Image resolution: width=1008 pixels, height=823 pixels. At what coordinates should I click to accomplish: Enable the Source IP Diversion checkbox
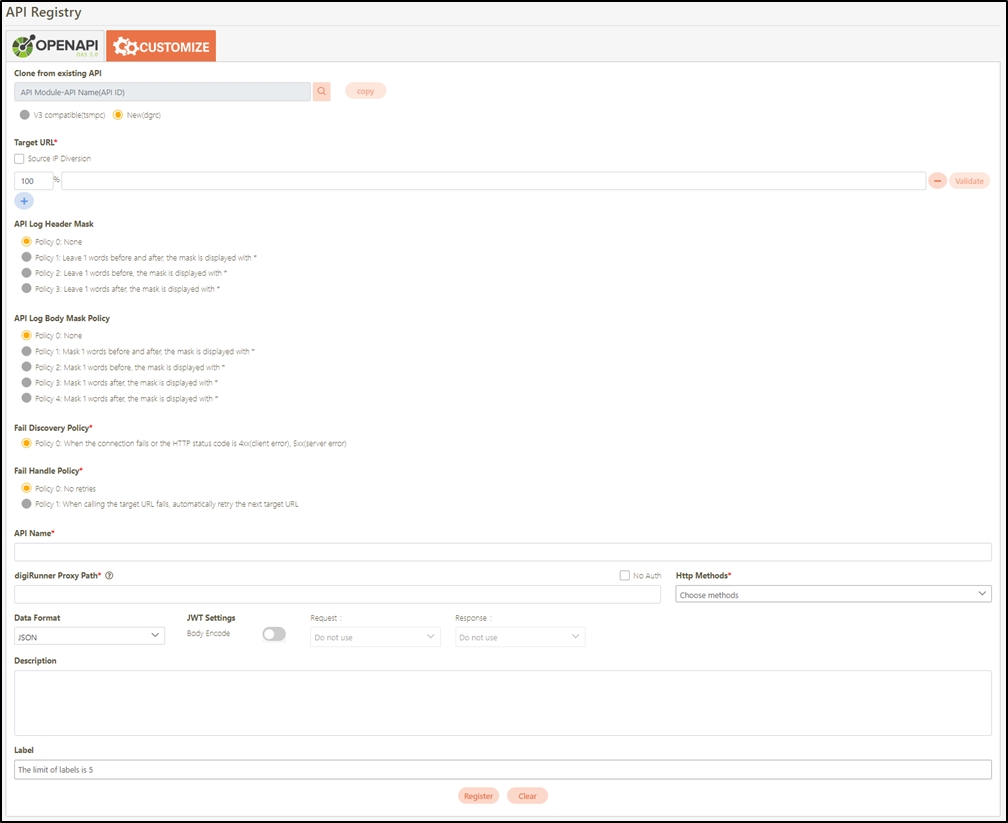point(20,159)
